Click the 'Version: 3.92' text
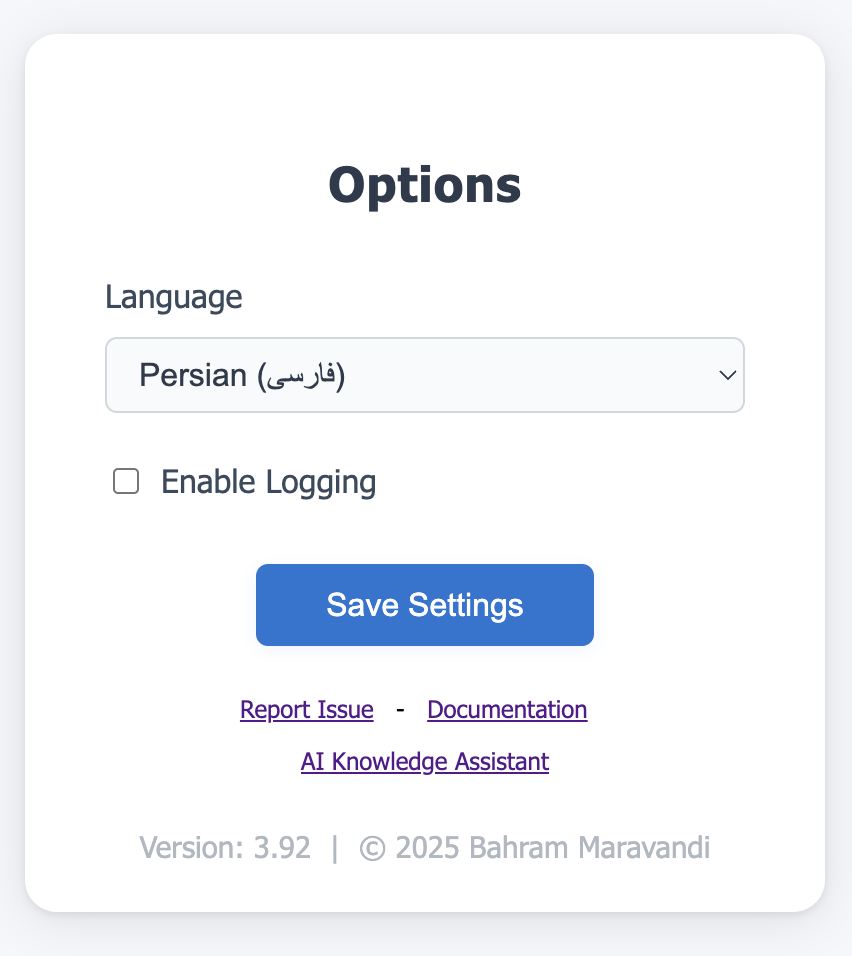 point(225,848)
